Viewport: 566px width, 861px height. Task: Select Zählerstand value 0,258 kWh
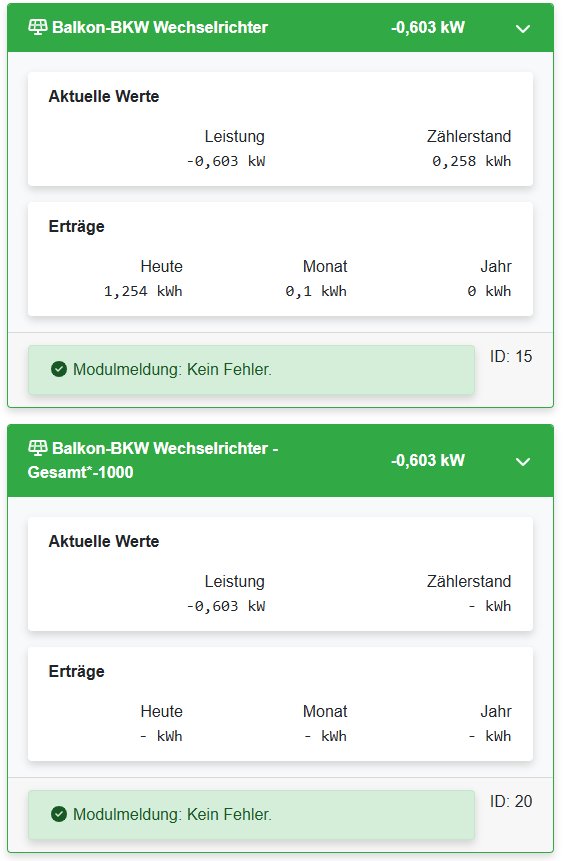tap(472, 161)
